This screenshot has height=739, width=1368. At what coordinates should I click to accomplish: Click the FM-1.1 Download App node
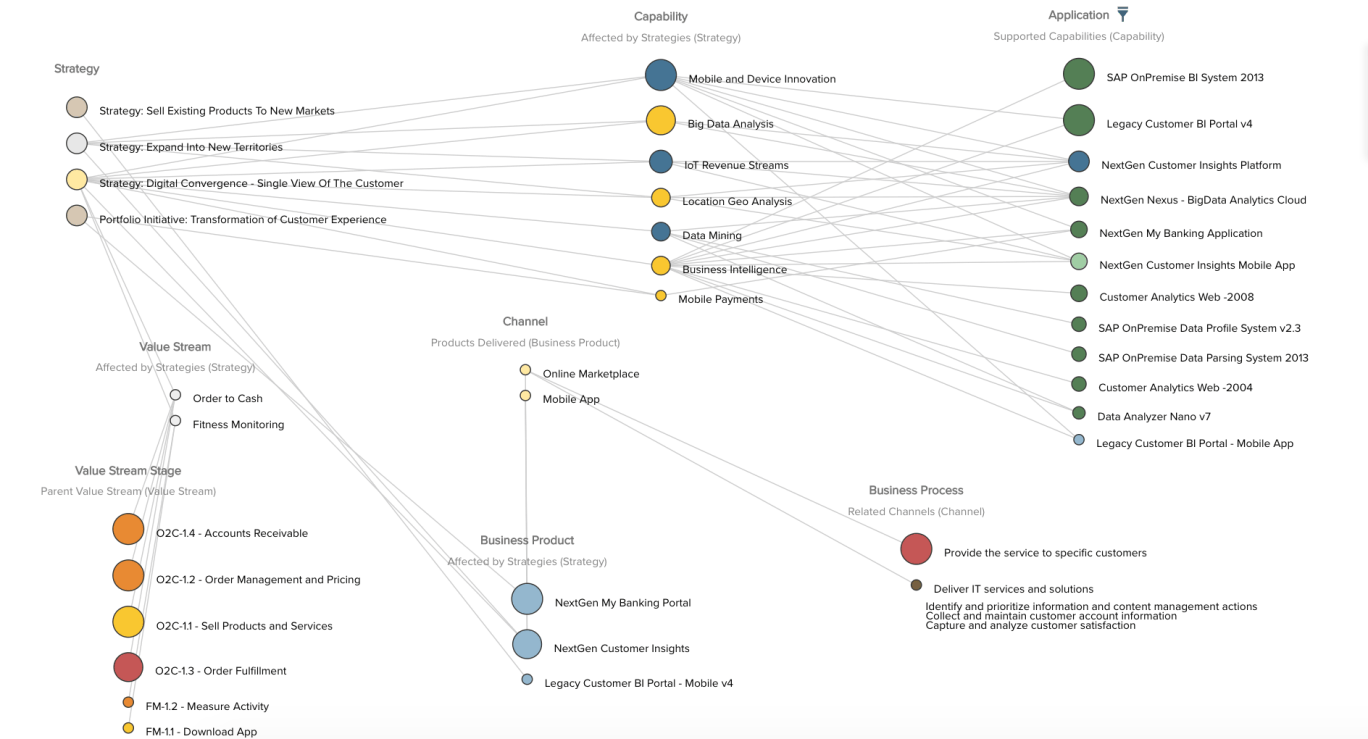[x=128, y=728]
